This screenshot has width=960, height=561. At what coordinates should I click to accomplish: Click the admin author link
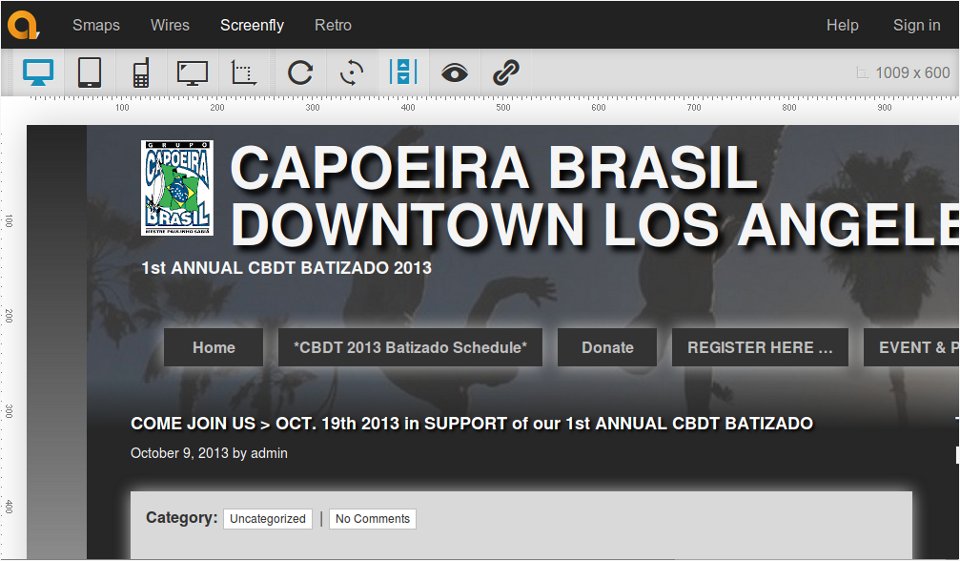click(269, 453)
